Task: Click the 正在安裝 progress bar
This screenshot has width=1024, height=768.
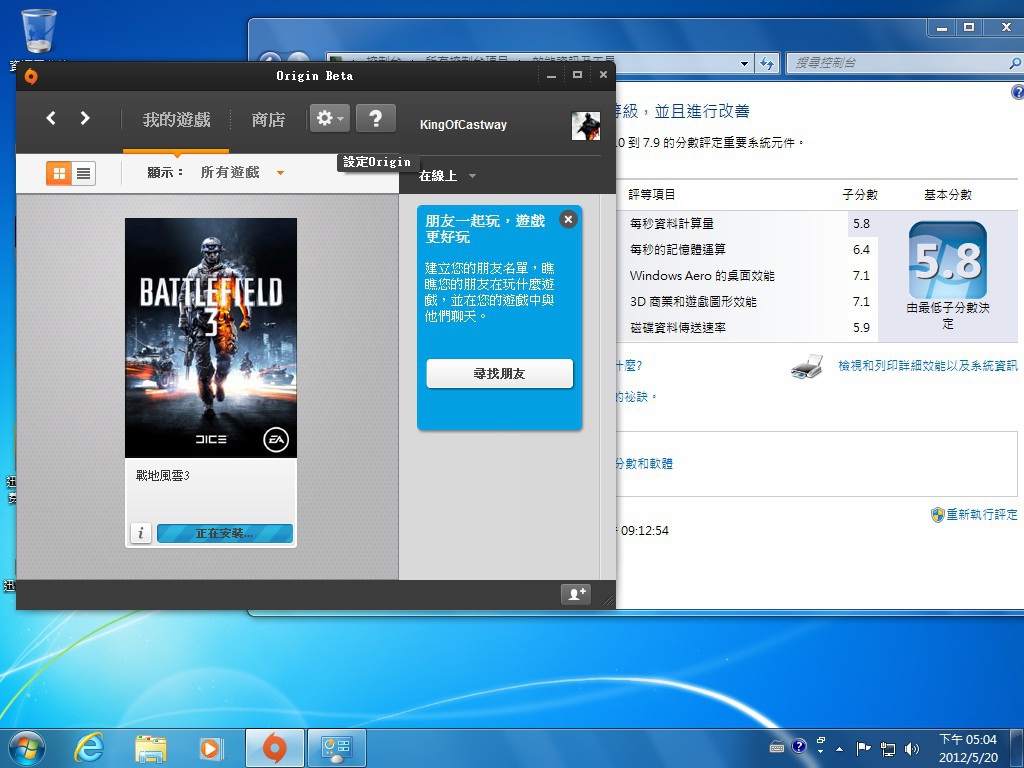Action: 224,534
